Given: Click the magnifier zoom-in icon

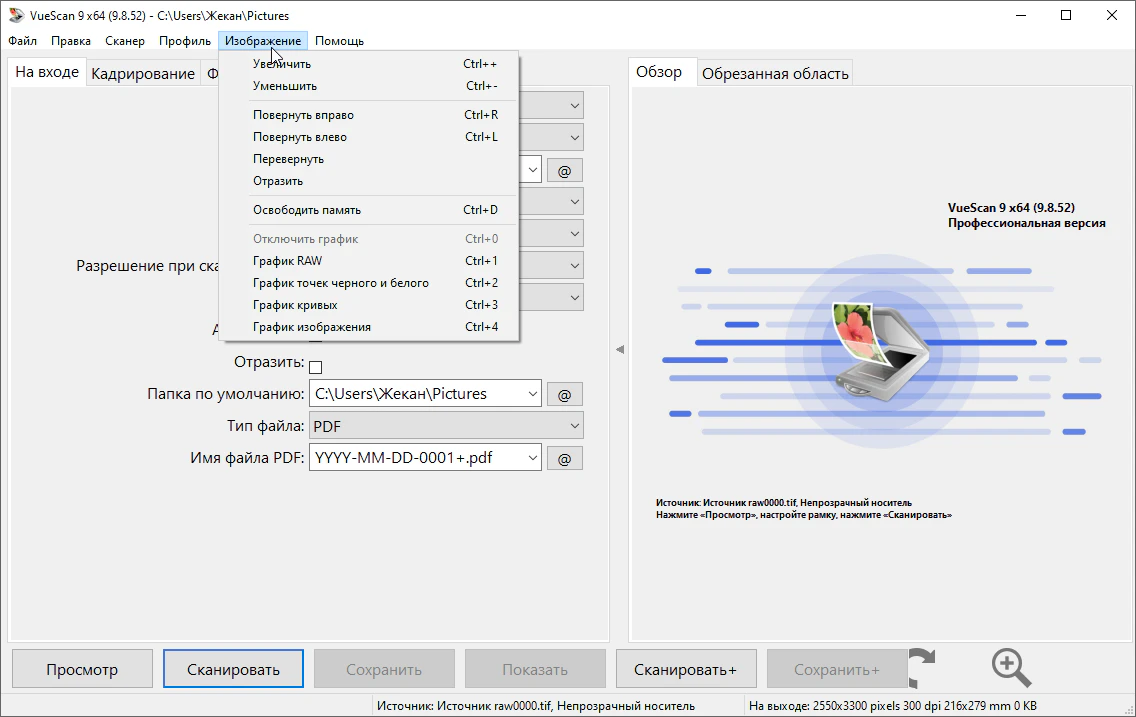Looking at the screenshot, I should pos(1010,667).
